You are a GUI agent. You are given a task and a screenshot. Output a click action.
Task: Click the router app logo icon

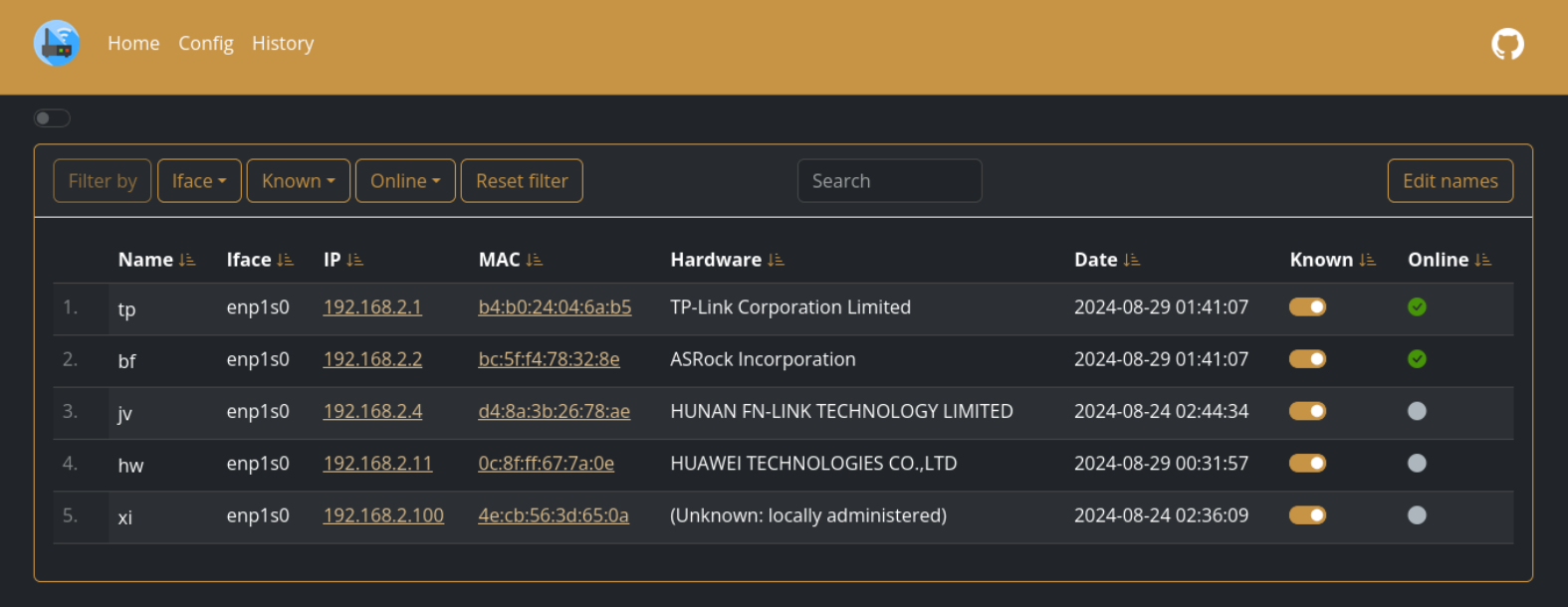(x=57, y=43)
